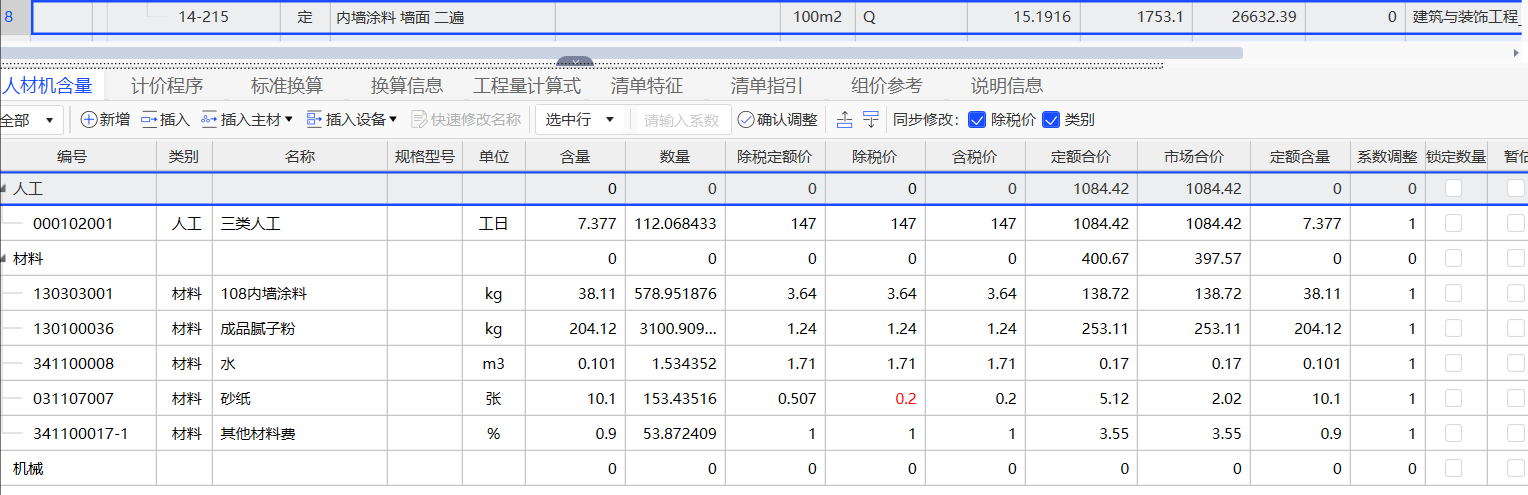Click the 系数调整 column header
Image resolution: width=1528 pixels, height=495 pixels.
(1387, 157)
